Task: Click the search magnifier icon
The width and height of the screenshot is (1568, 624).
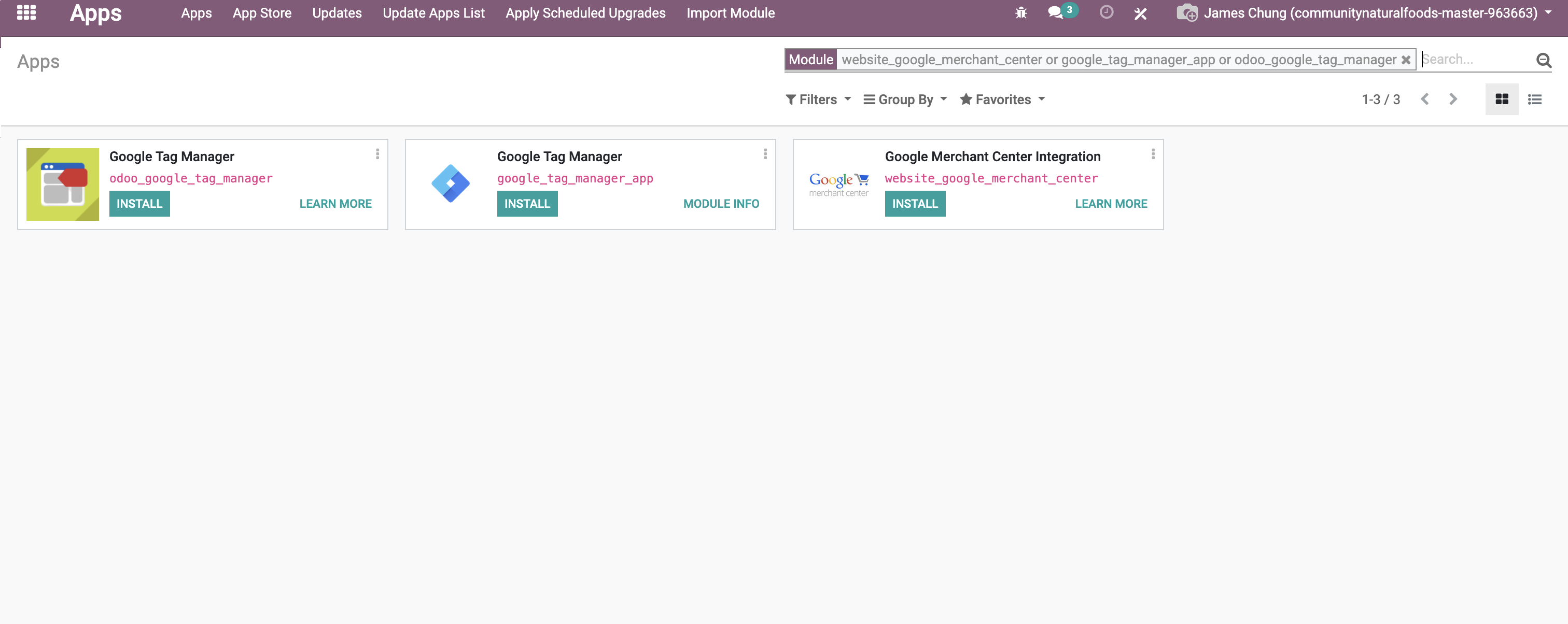Action: [1543, 60]
